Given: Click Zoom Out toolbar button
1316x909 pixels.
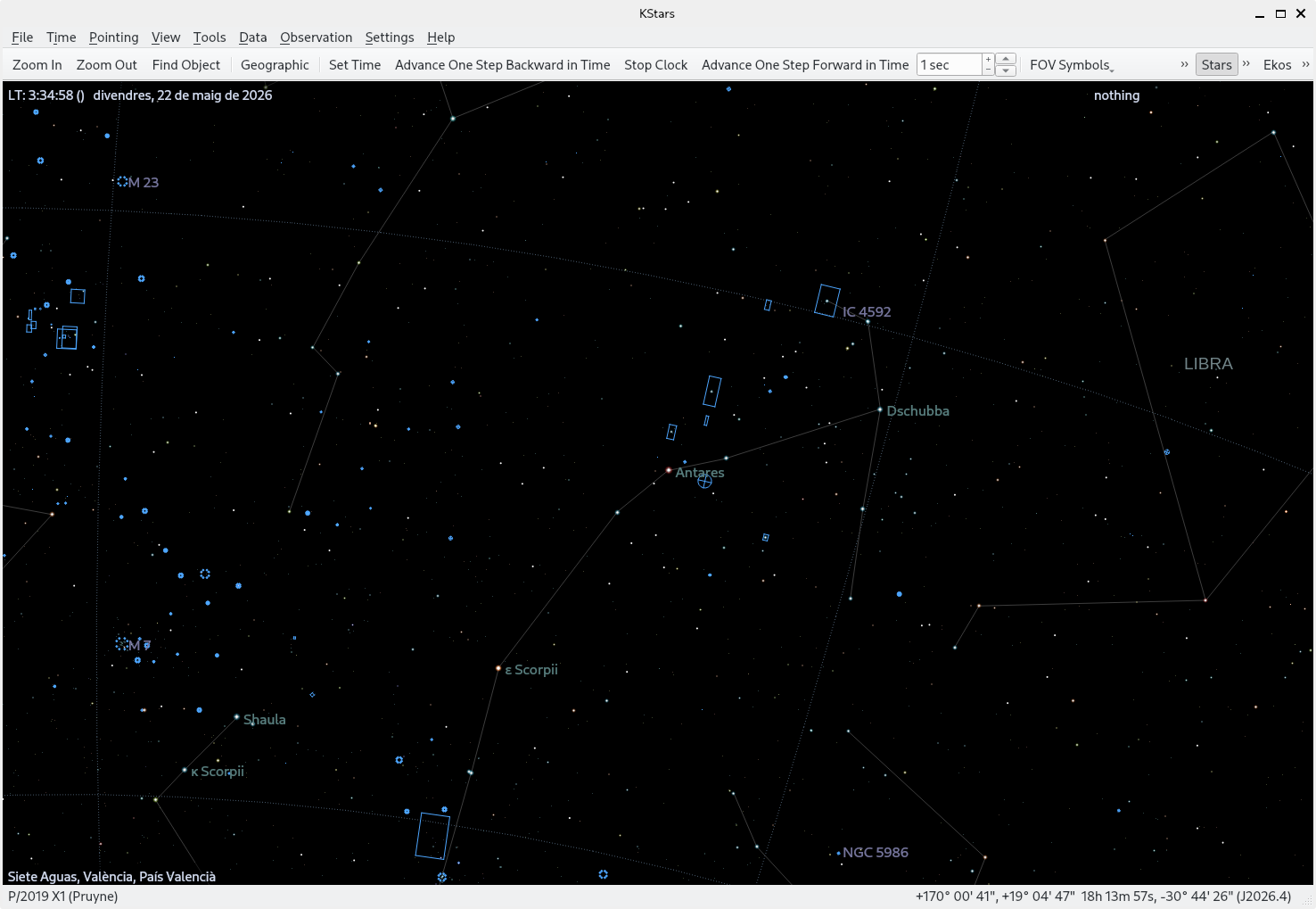Looking at the screenshot, I should [107, 65].
